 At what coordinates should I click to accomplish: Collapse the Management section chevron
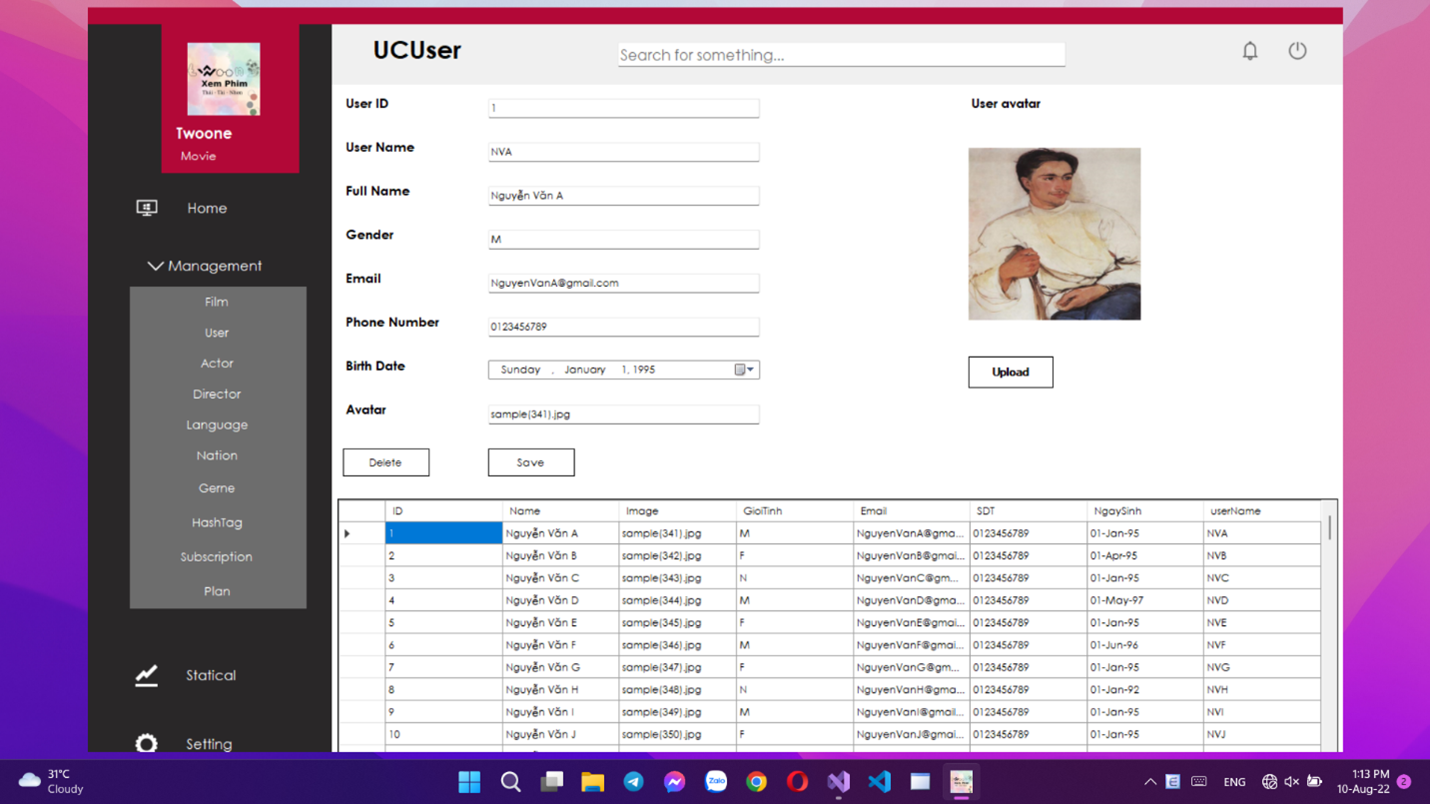pyautogui.click(x=155, y=266)
